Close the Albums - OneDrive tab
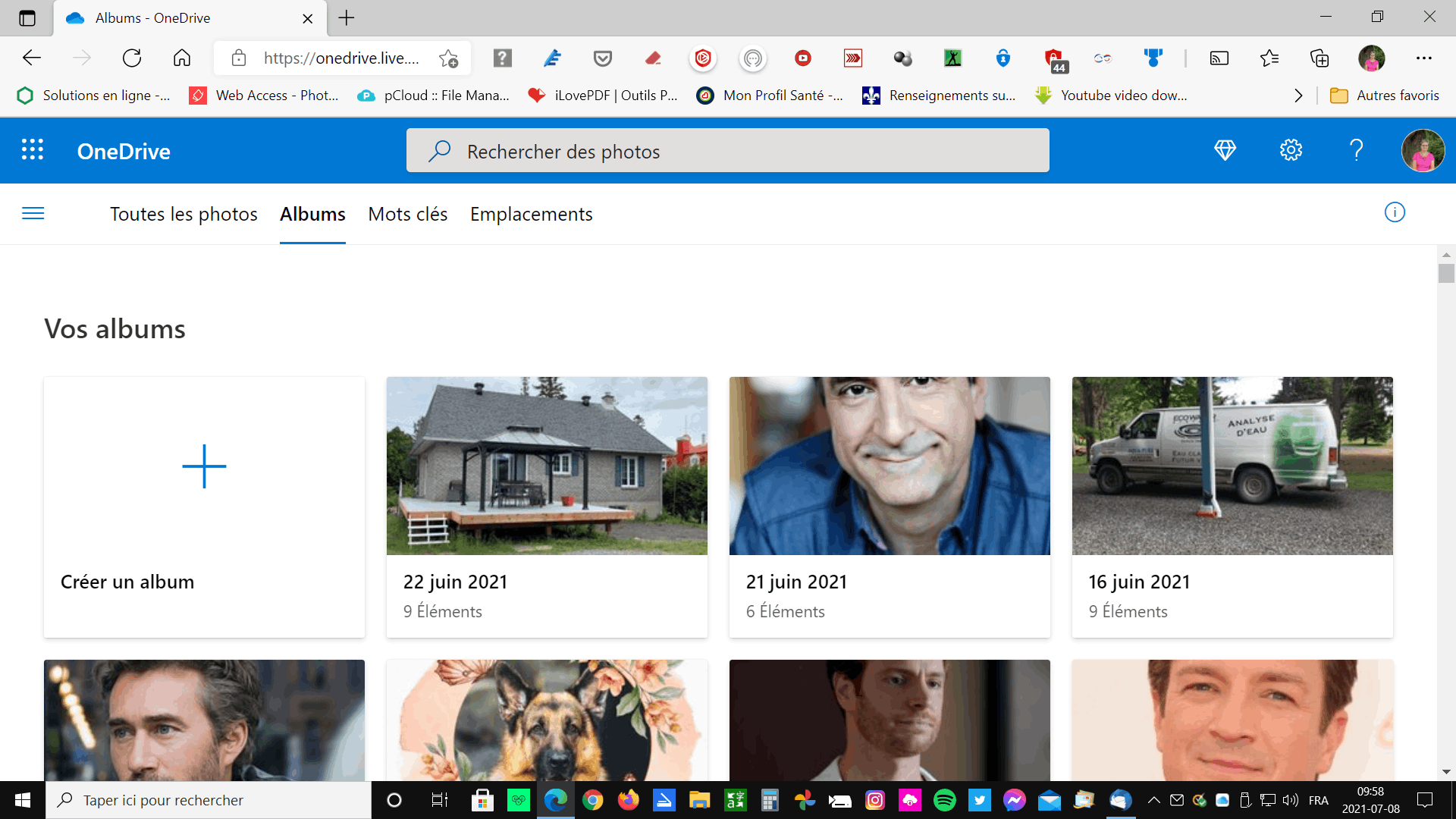 pos(308,18)
